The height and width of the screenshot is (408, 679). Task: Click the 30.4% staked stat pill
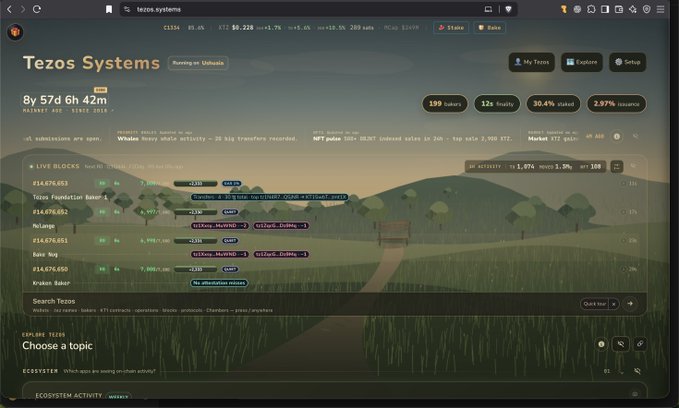click(553, 104)
